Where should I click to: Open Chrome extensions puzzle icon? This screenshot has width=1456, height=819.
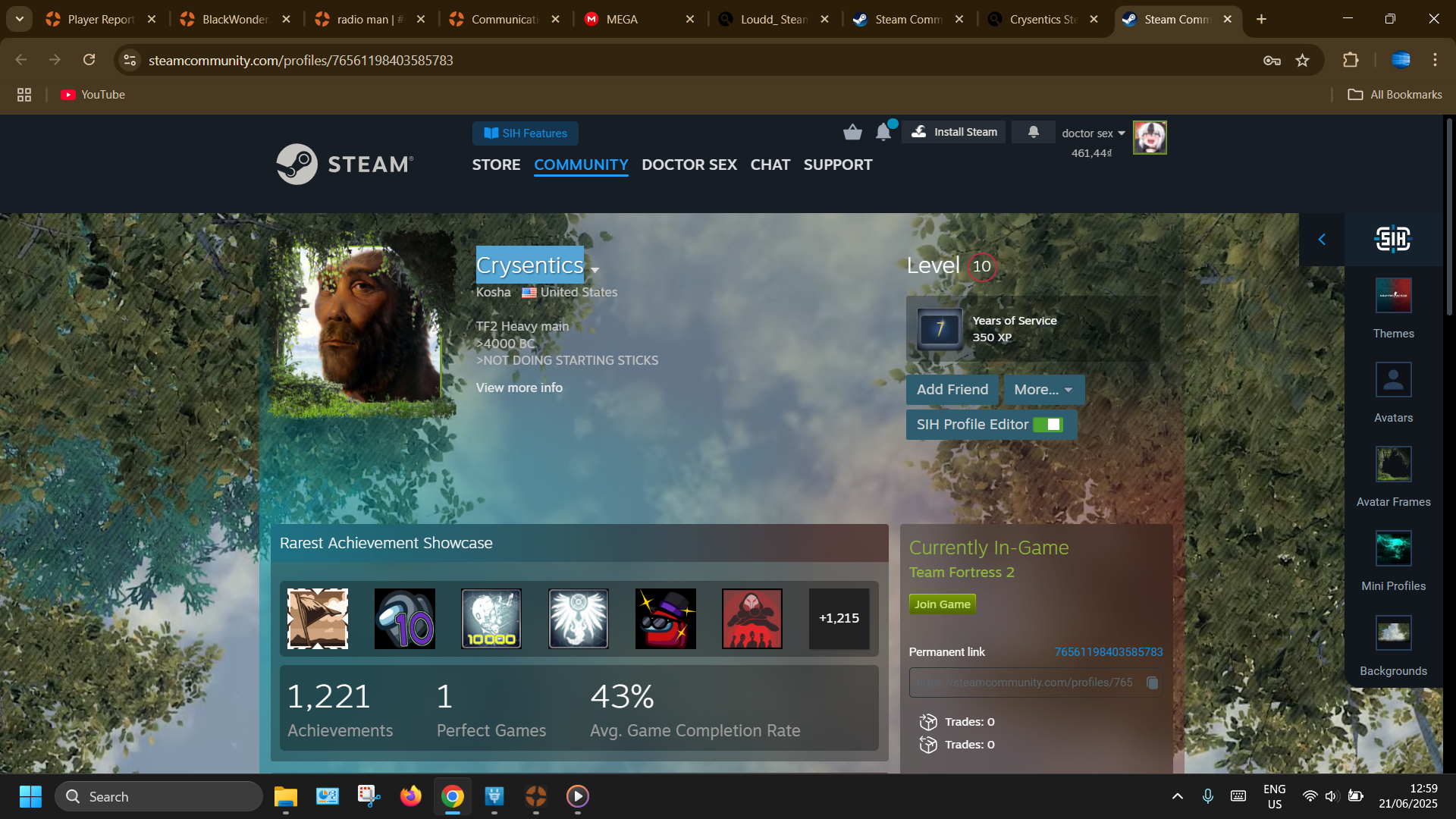(x=1351, y=60)
